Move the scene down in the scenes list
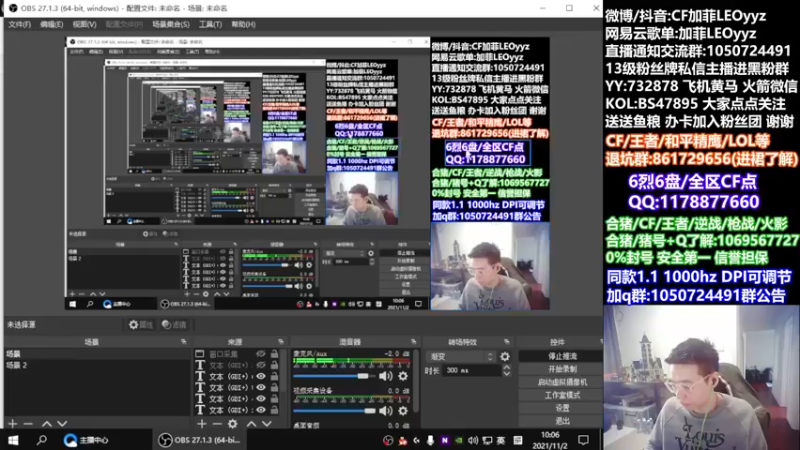The width and height of the screenshot is (800, 450). click(x=62, y=423)
